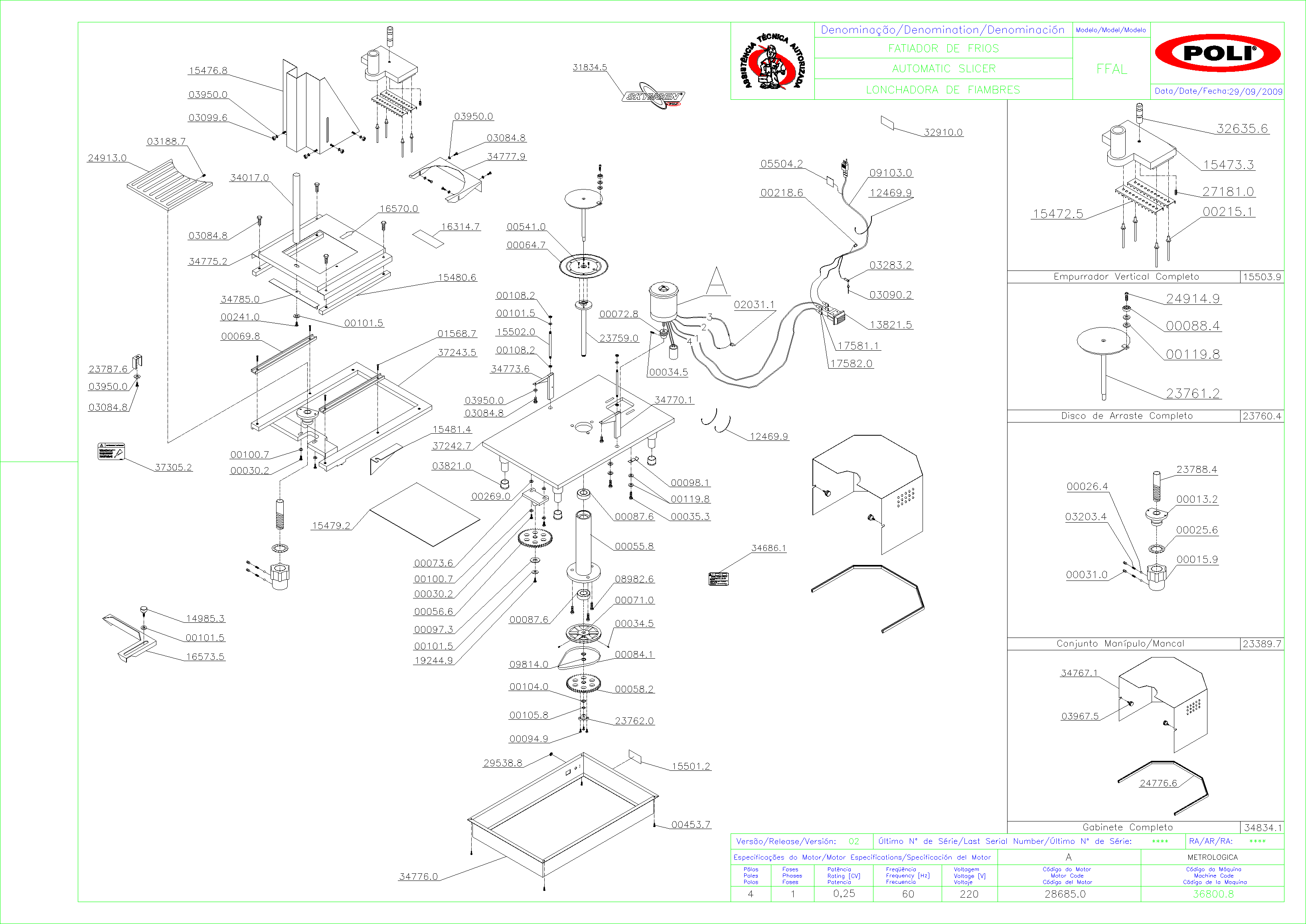Select part number 37305.2
The height and width of the screenshot is (924, 1306).
click(174, 468)
